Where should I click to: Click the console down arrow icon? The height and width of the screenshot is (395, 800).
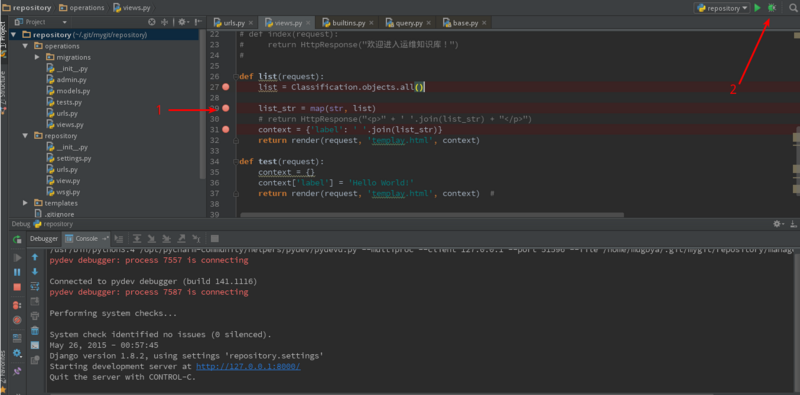pyautogui.click(x=35, y=271)
